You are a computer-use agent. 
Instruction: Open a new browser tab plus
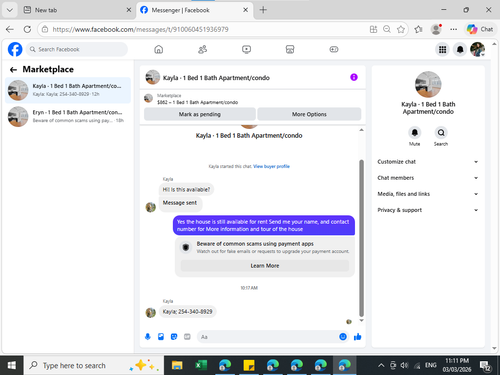(x=263, y=10)
